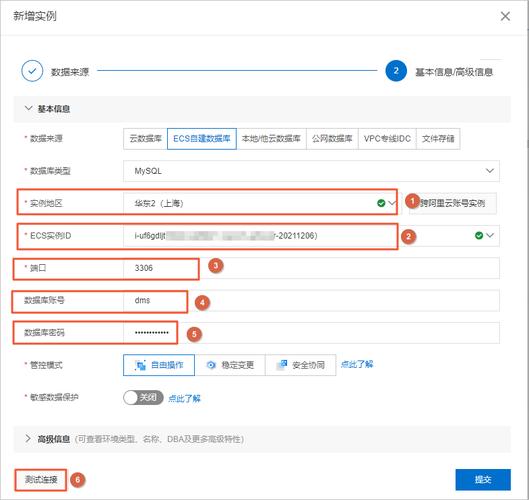Switch to 公网数据库 data source tab

point(332,139)
